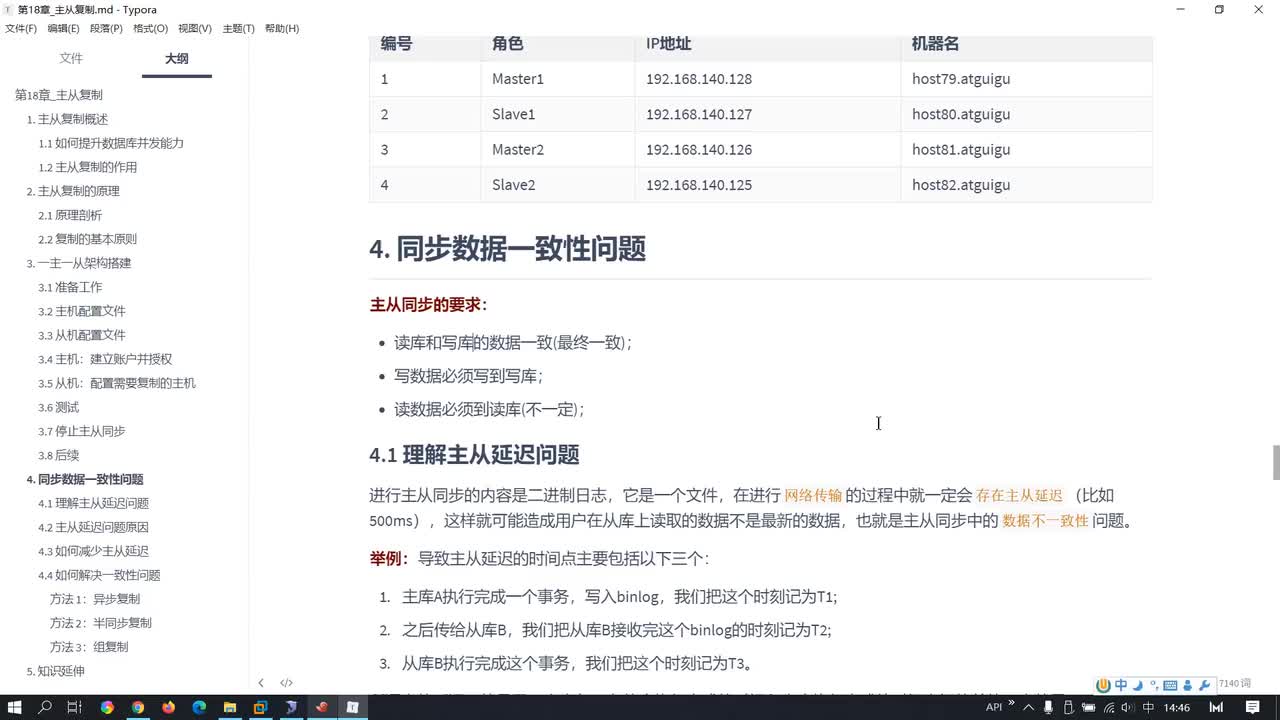Open outline entry 3.7 停止主从同步

[x=82, y=431]
